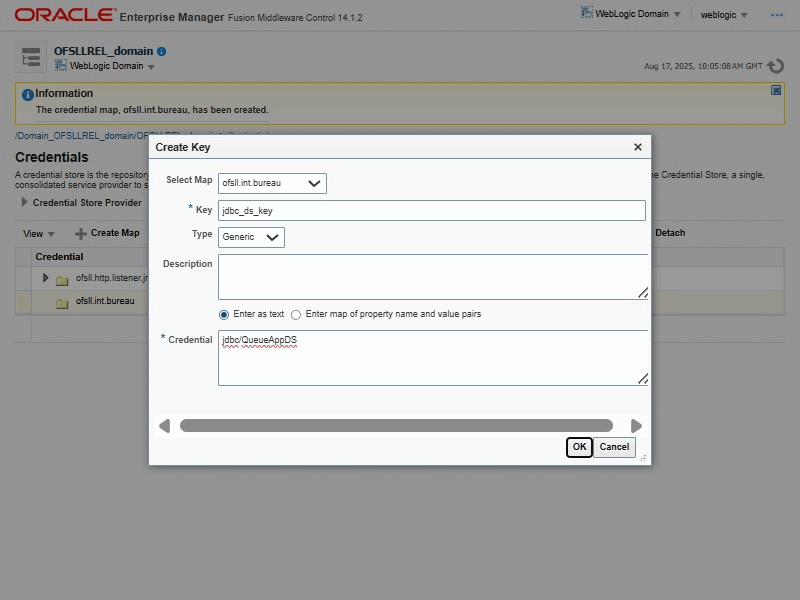Click the domain breadcrumb link
This screenshot has height=600, width=800.
[82, 136]
